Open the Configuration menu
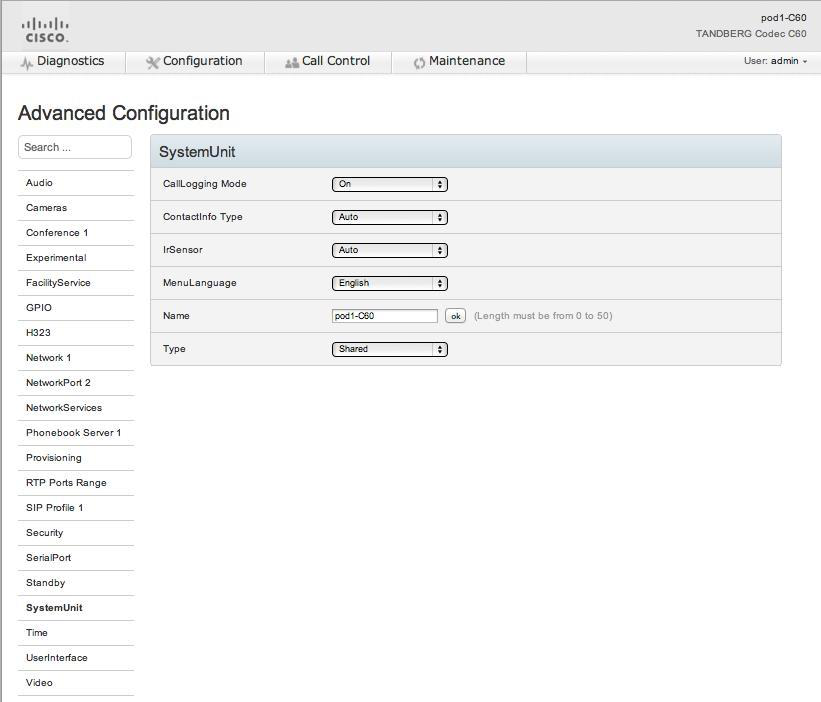Viewport: 821px width, 702px height. pos(195,62)
